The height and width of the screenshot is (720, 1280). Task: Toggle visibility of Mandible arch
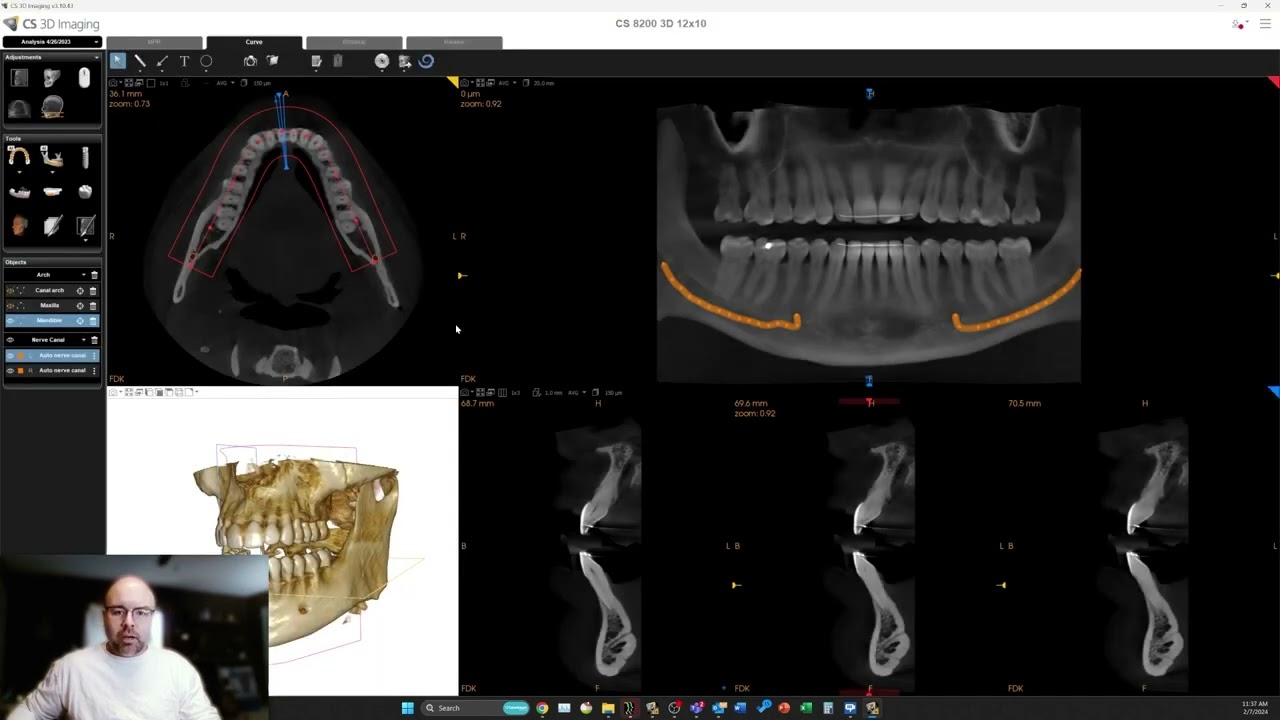coord(10,320)
